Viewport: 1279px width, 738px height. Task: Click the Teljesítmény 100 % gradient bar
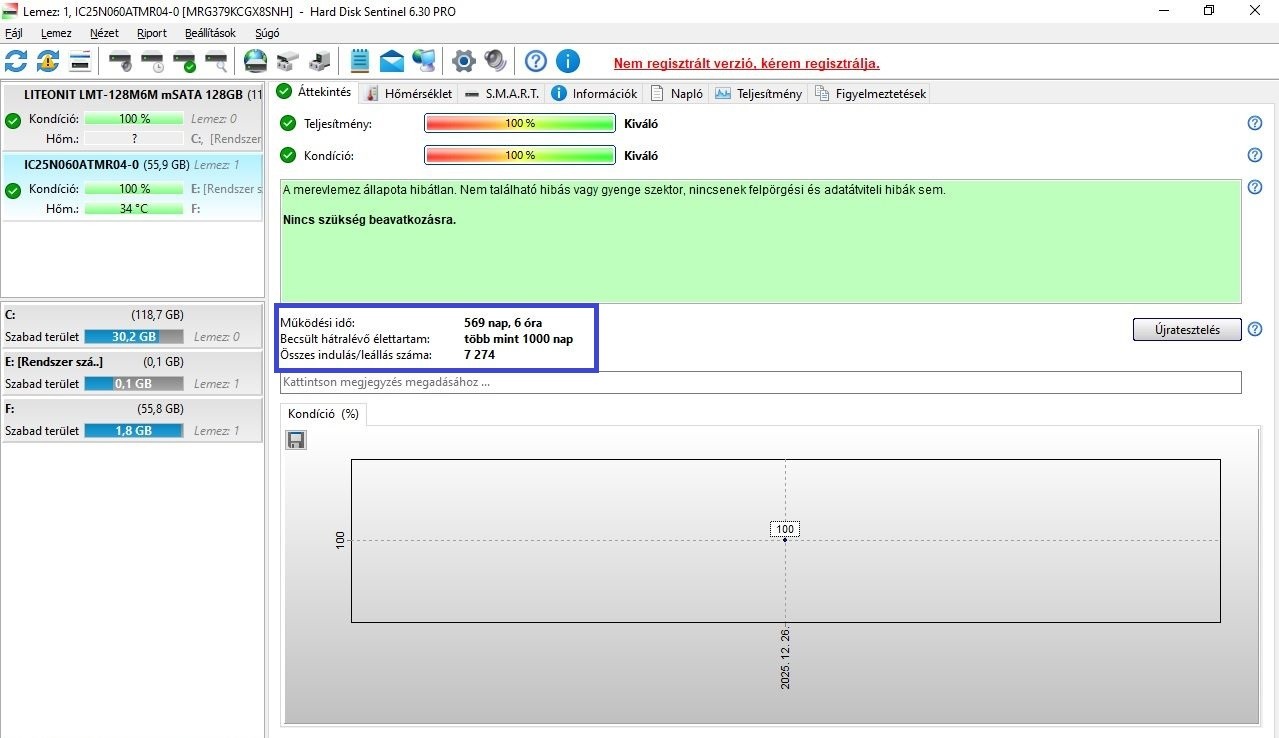(x=520, y=124)
